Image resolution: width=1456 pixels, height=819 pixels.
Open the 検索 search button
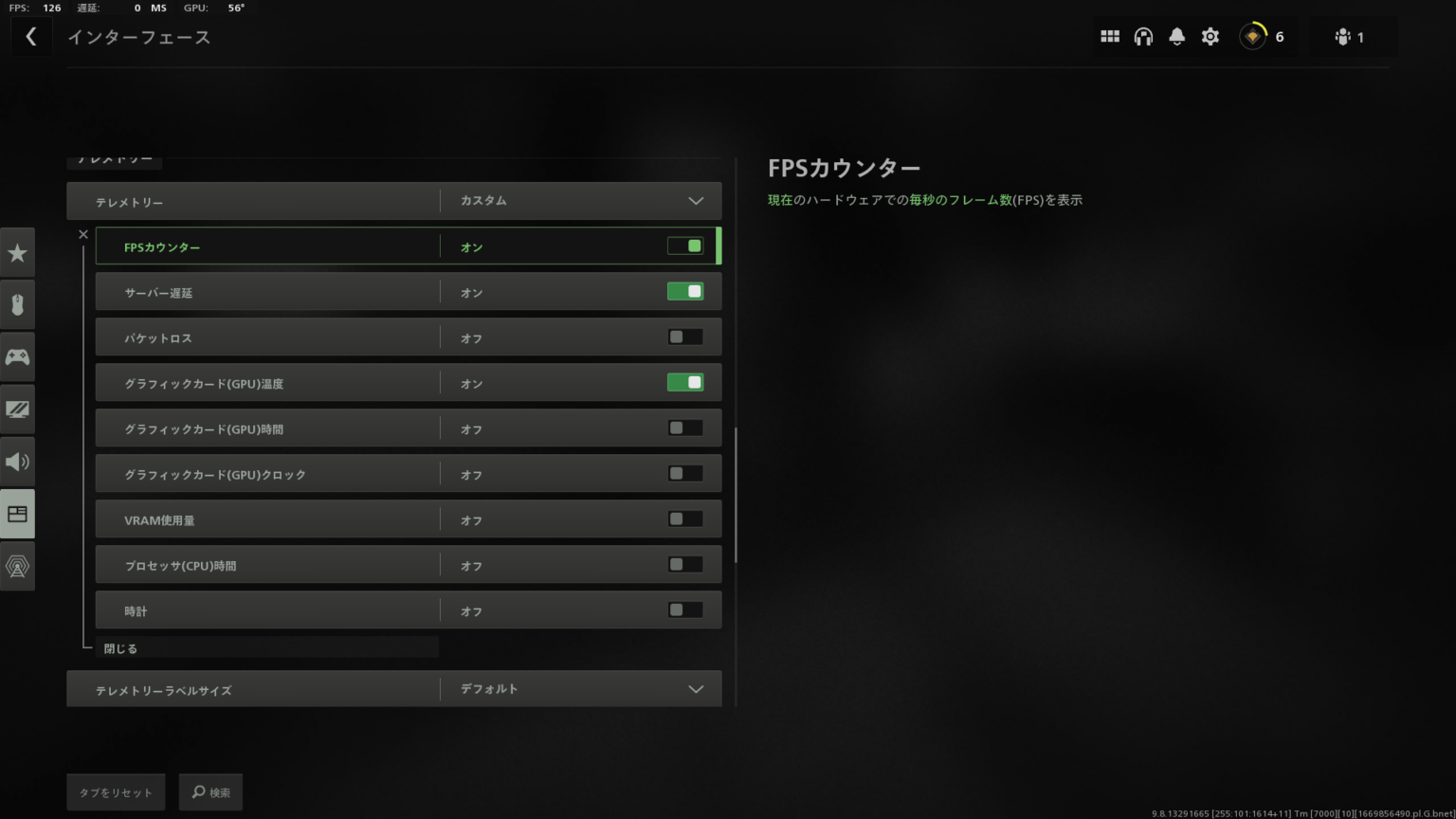(x=210, y=792)
